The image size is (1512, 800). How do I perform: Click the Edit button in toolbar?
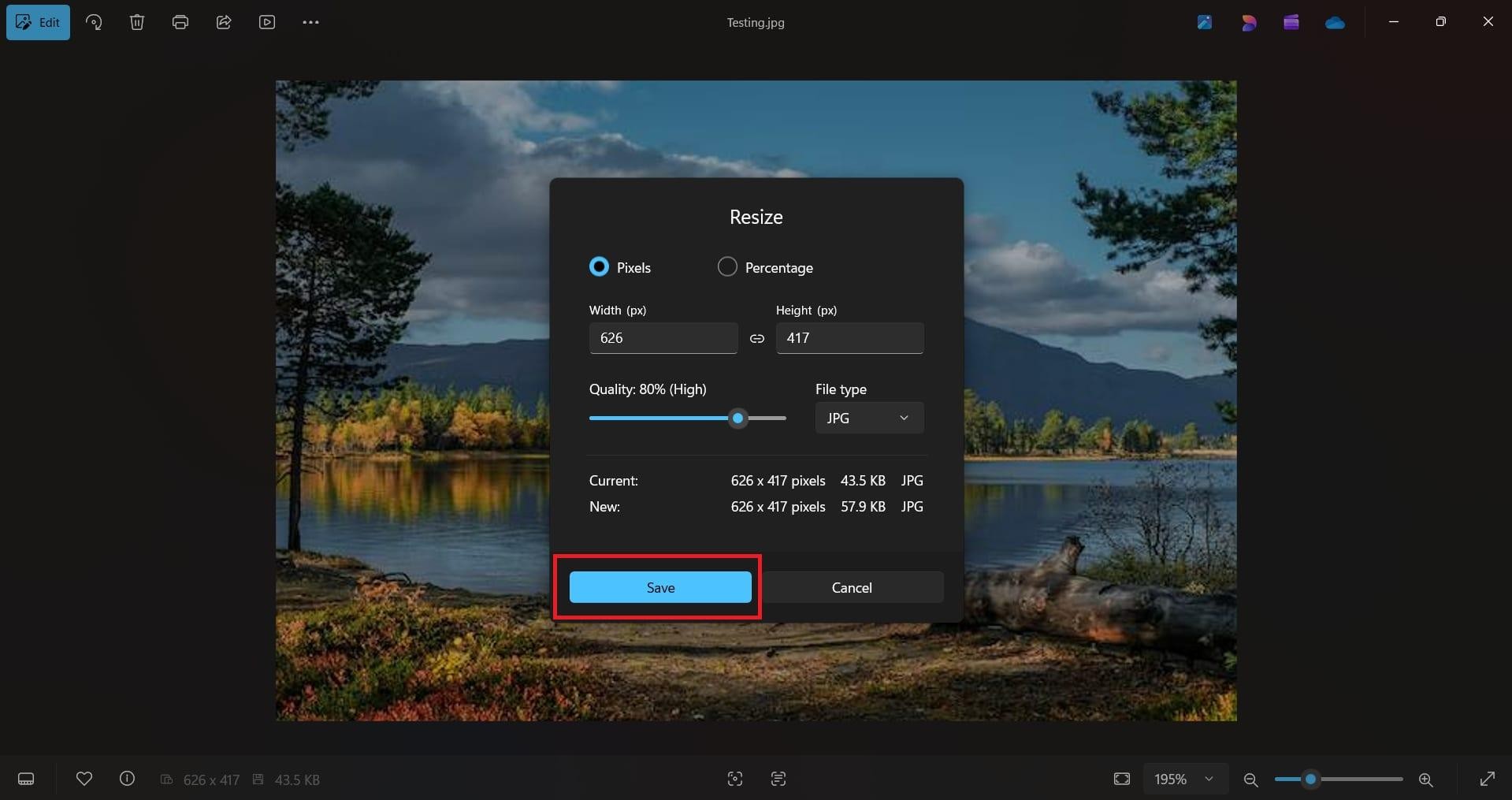tap(38, 22)
